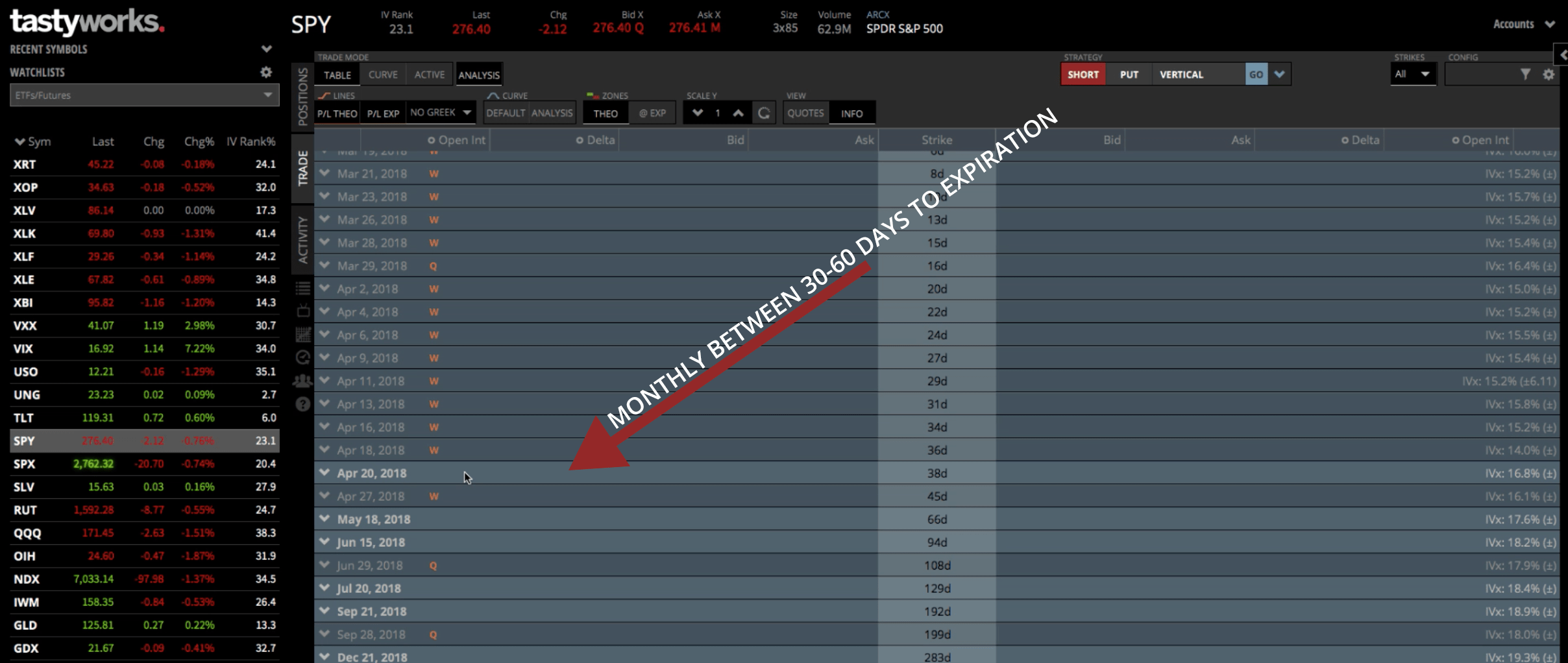
Task: Select THEO zones option
Action: point(606,114)
